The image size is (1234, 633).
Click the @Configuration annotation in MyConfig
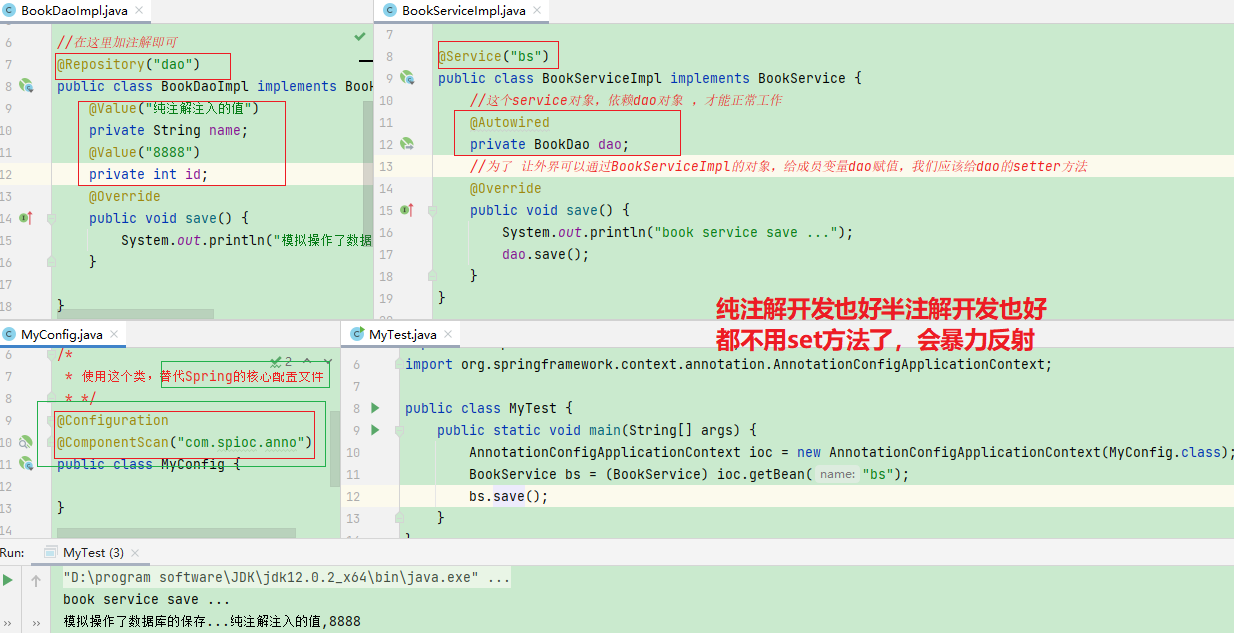(x=113, y=420)
